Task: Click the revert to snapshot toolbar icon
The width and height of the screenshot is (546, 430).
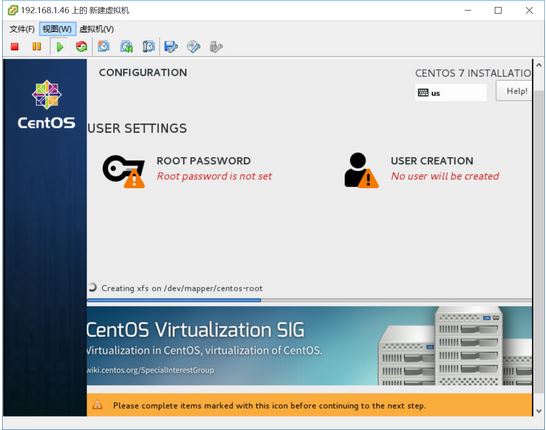Action: tap(126, 47)
